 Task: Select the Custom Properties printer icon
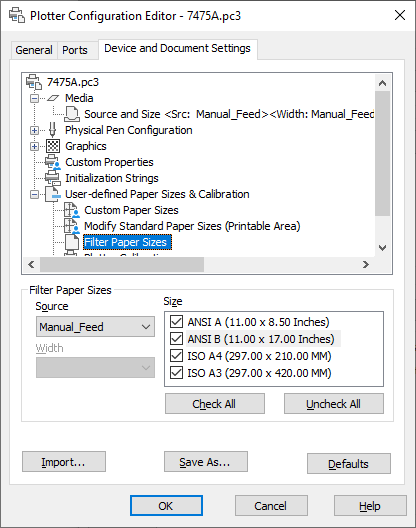click(x=53, y=162)
